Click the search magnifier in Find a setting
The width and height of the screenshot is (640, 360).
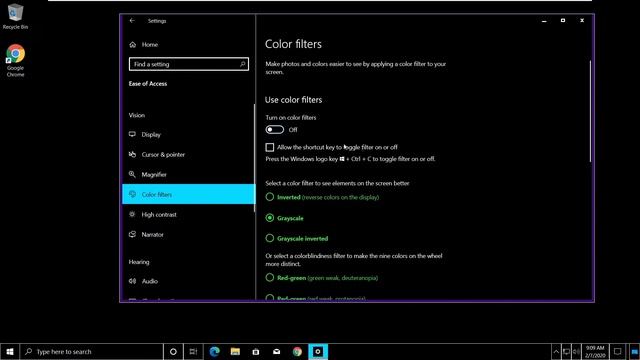[242, 64]
